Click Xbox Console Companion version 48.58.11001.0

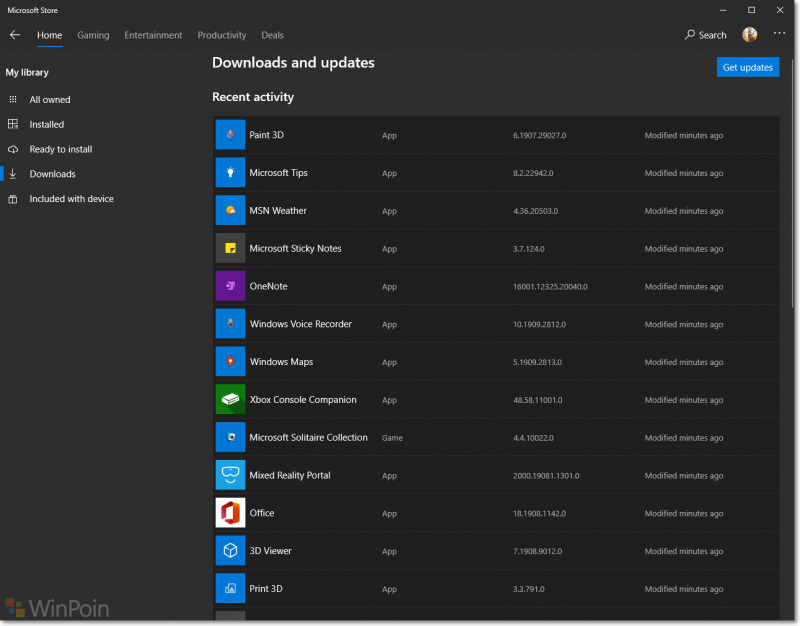click(x=537, y=400)
